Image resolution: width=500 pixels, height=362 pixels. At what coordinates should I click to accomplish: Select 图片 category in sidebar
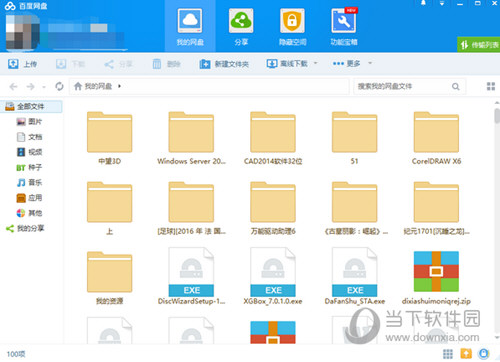coord(29,122)
